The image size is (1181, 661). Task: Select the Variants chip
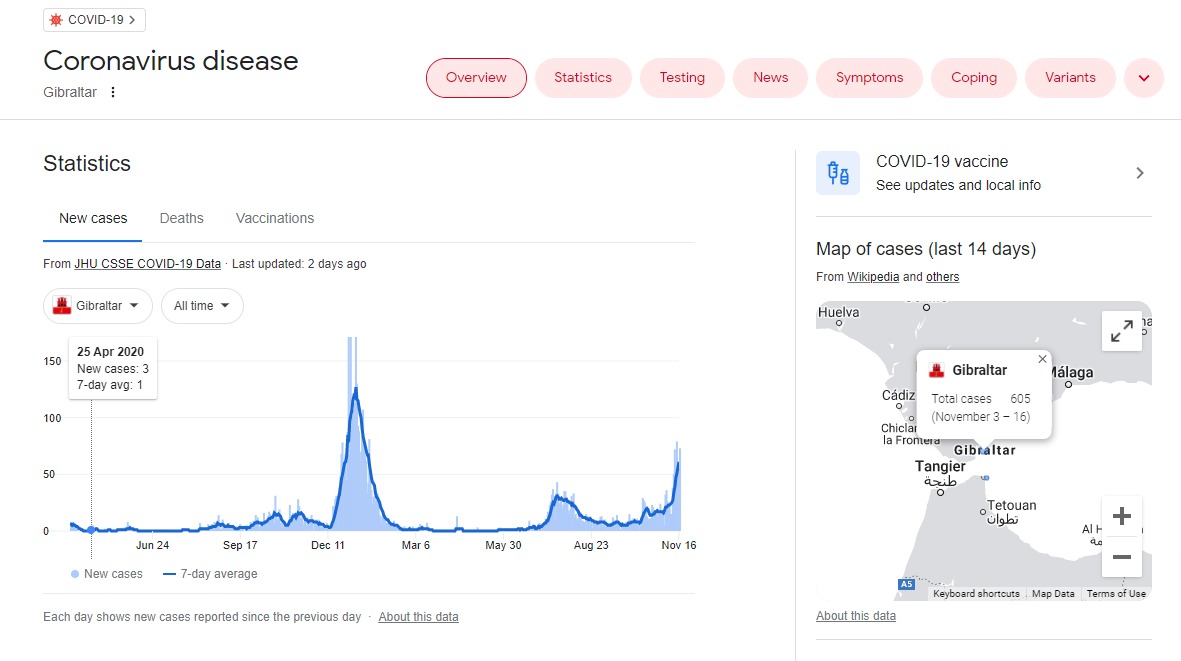tap(1070, 78)
